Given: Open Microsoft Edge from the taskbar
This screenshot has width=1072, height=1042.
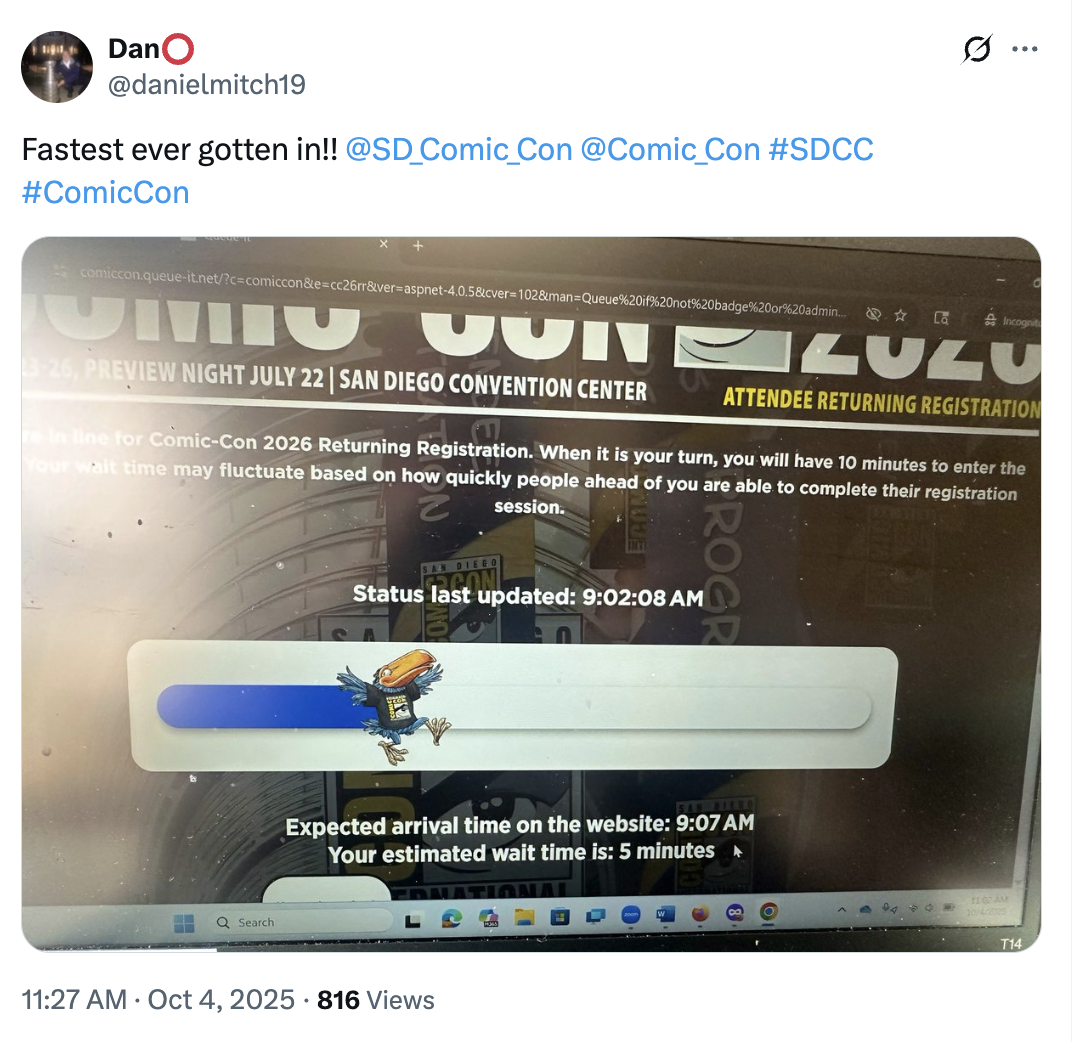Looking at the screenshot, I should click(x=451, y=918).
